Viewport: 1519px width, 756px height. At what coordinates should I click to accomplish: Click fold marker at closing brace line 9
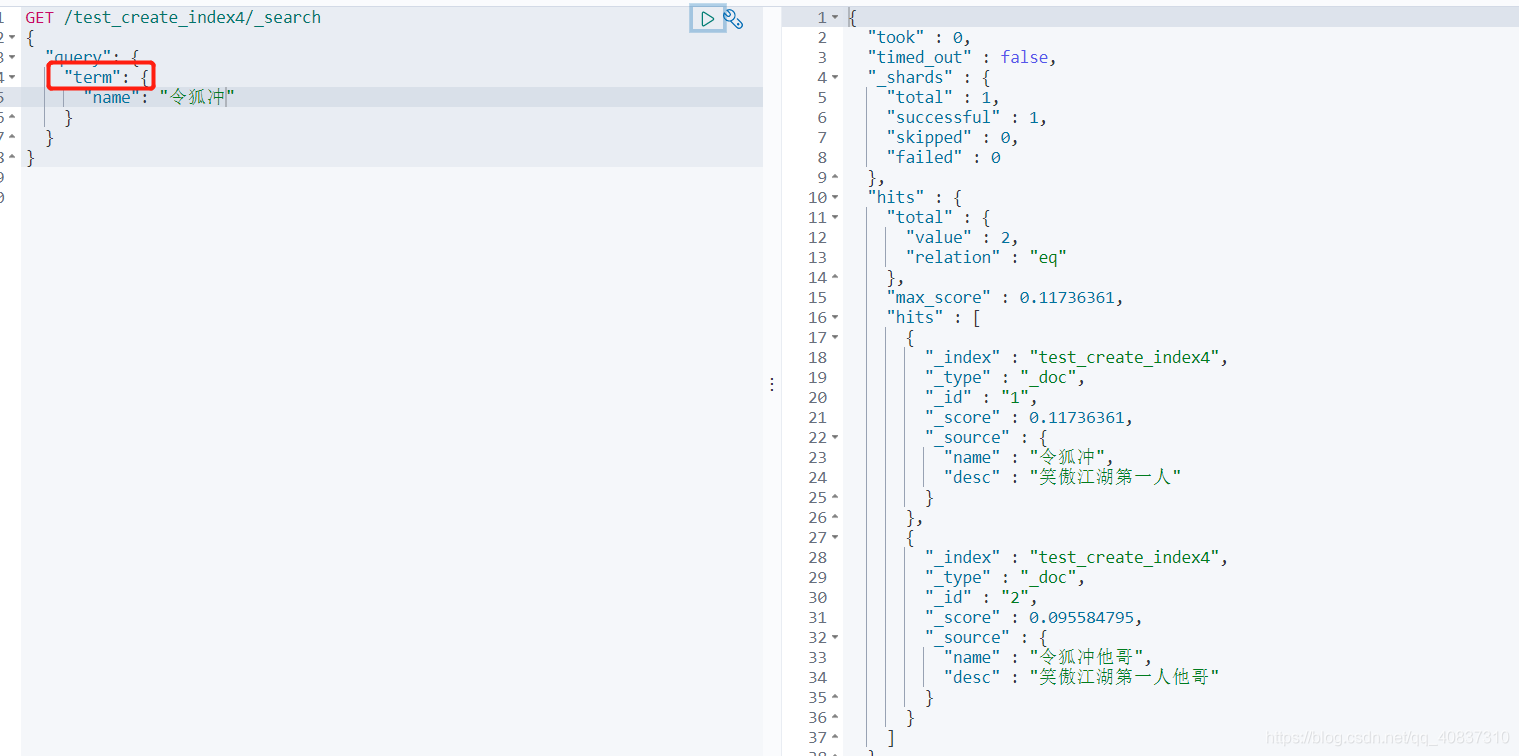[x=835, y=177]
